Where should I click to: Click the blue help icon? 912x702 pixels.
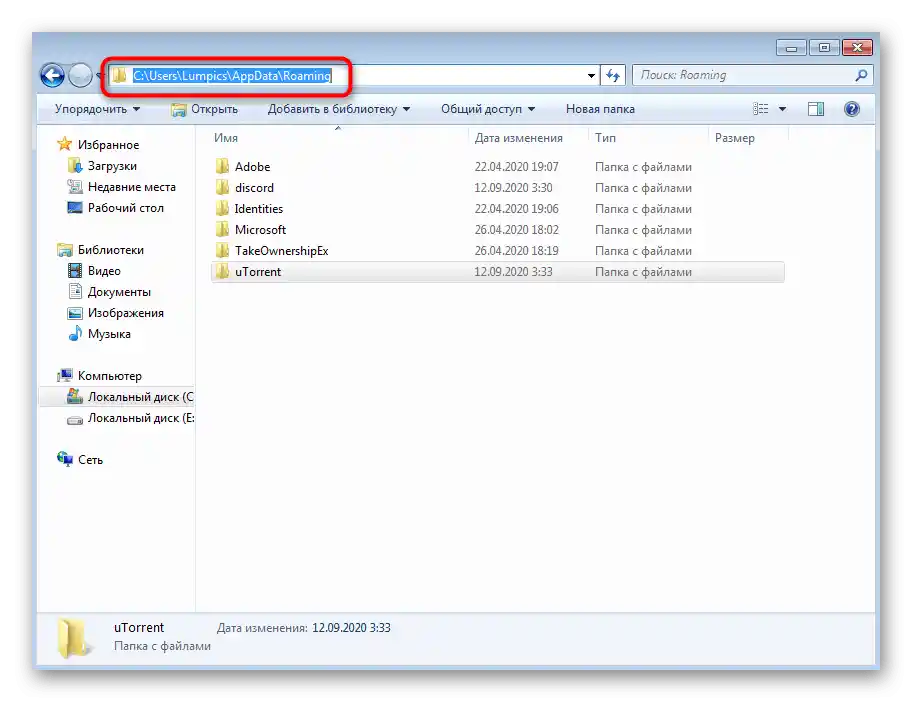point(852,109)
